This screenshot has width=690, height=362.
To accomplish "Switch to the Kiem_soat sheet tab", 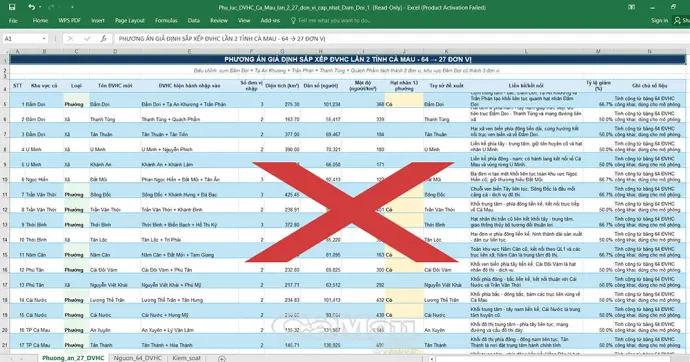I will [187, 358].
